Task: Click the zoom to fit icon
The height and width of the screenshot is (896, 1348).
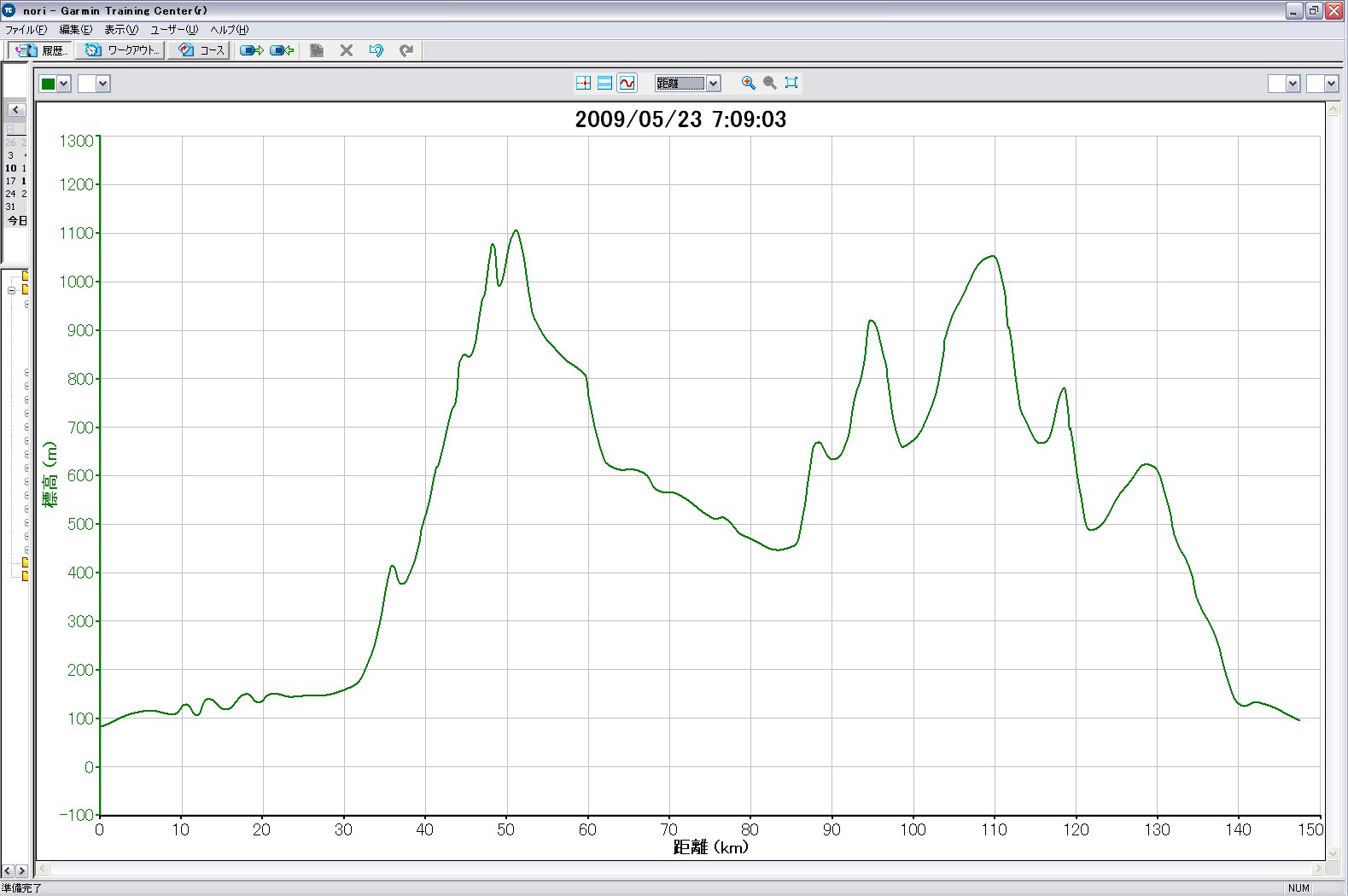Action: [791, 83]
